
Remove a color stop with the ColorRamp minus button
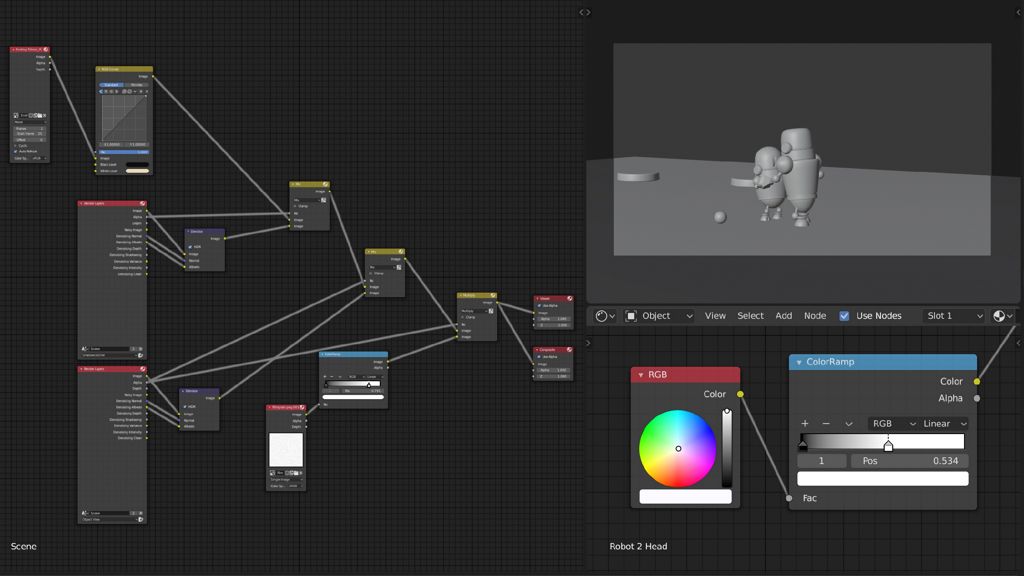[826, 423]
